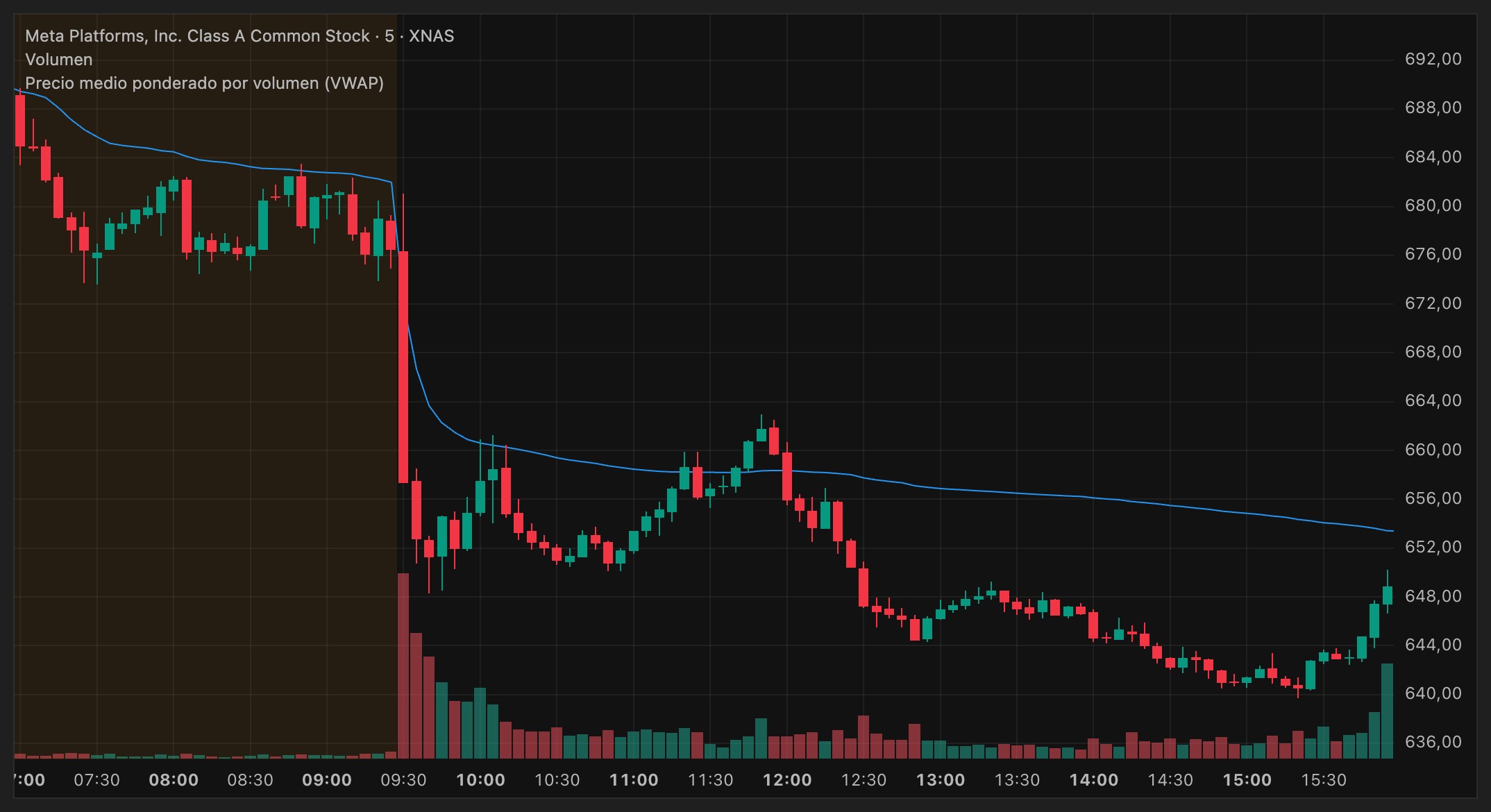The width and height of the screenshot is (1491, 812).
Task: Click the 684,00 price axis label
Action: 1433,157
